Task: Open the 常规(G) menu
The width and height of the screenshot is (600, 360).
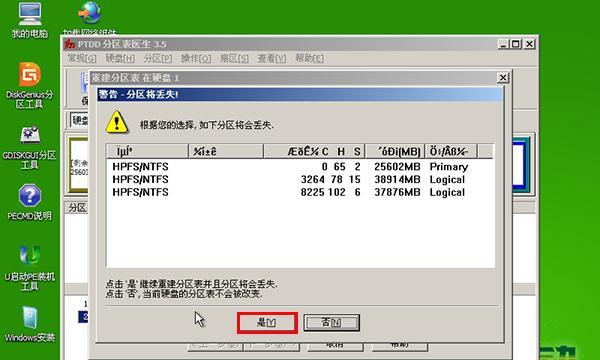Action: click(82, 59)
